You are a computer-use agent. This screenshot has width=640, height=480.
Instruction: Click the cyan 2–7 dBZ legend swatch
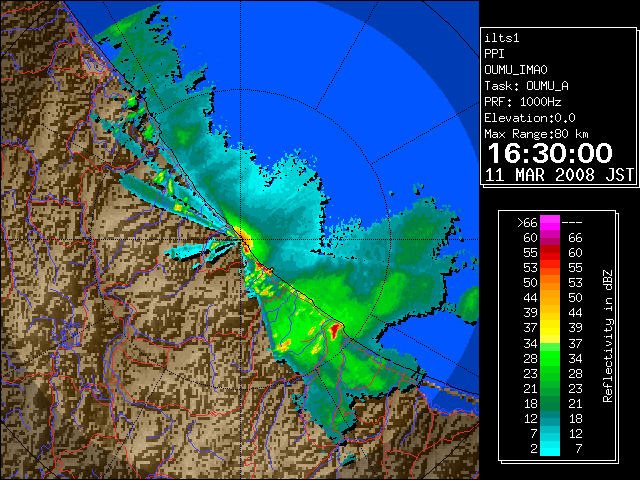pyautogui.click(x=550, y=448)
